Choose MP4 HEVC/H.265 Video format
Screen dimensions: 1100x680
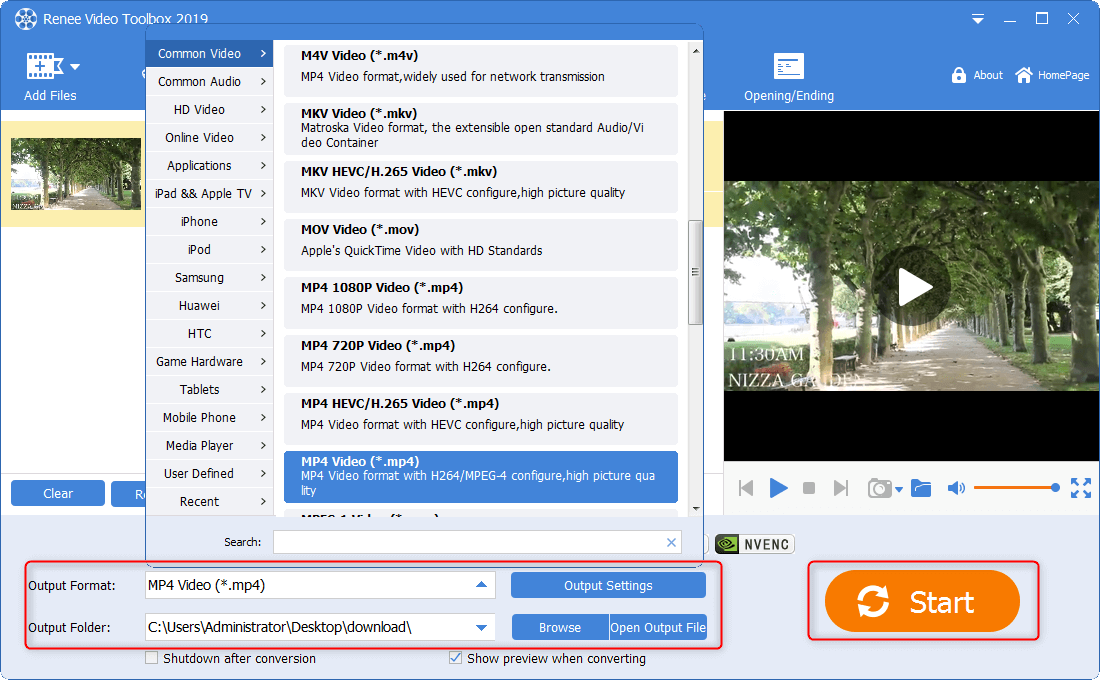click(x=481, y=419)
